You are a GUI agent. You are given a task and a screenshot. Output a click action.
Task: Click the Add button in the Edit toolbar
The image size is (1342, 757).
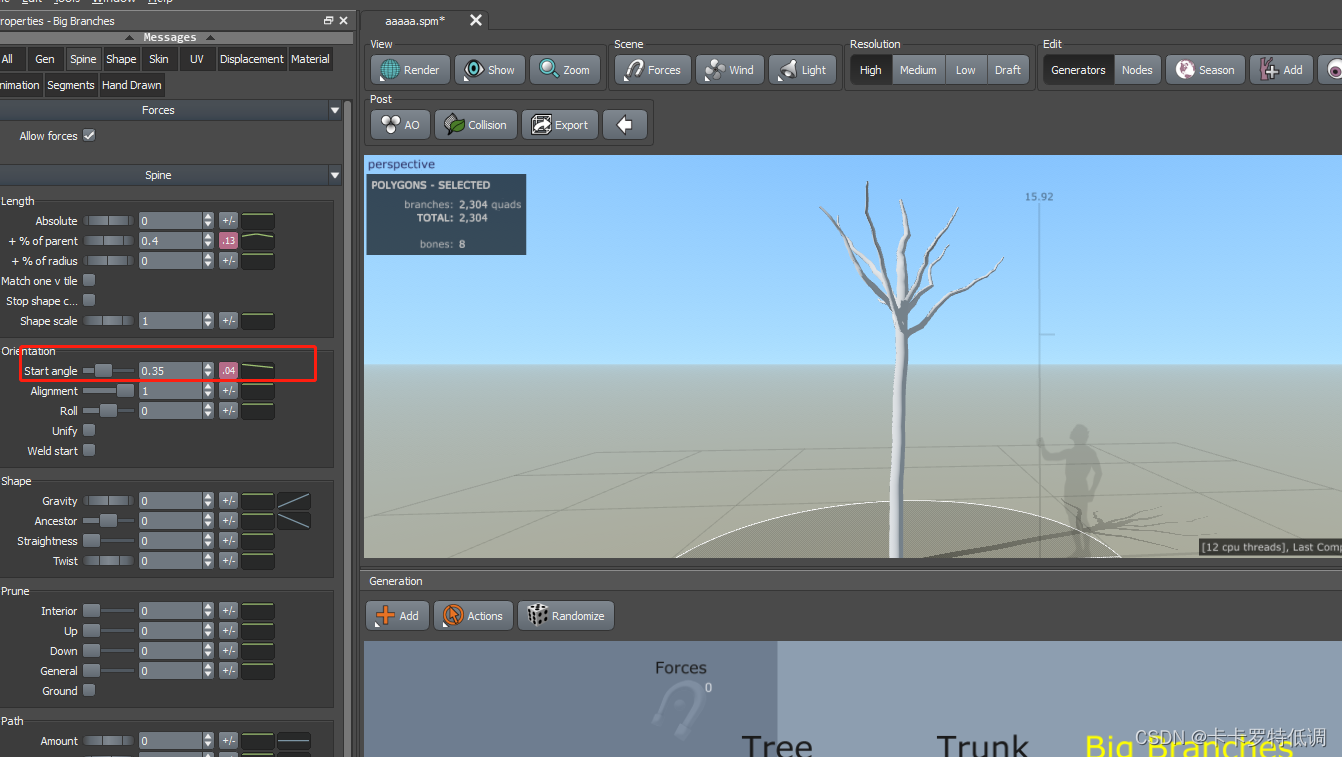click(x=1281, y=70)
